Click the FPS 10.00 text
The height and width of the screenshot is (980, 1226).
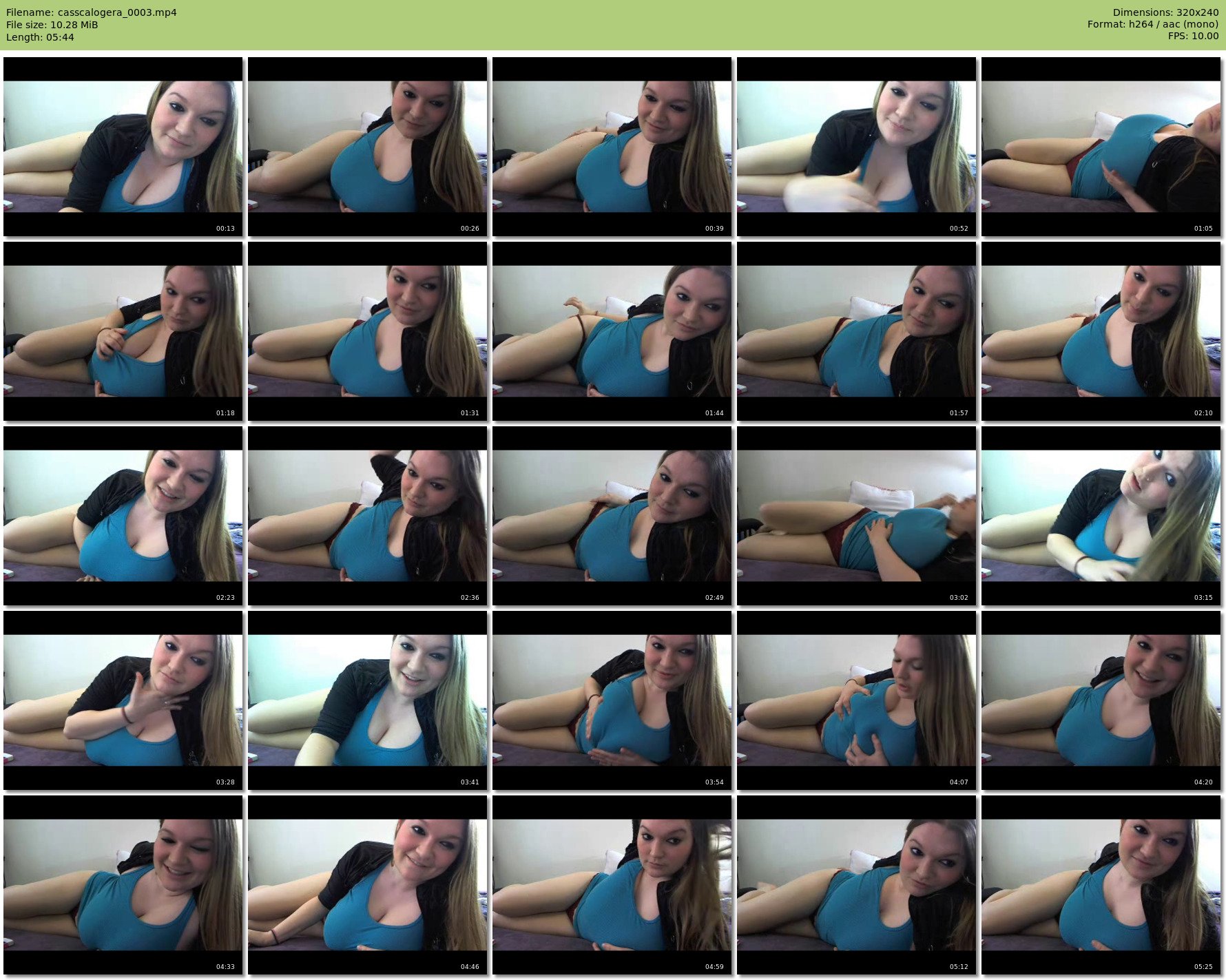pos(1194,36)
